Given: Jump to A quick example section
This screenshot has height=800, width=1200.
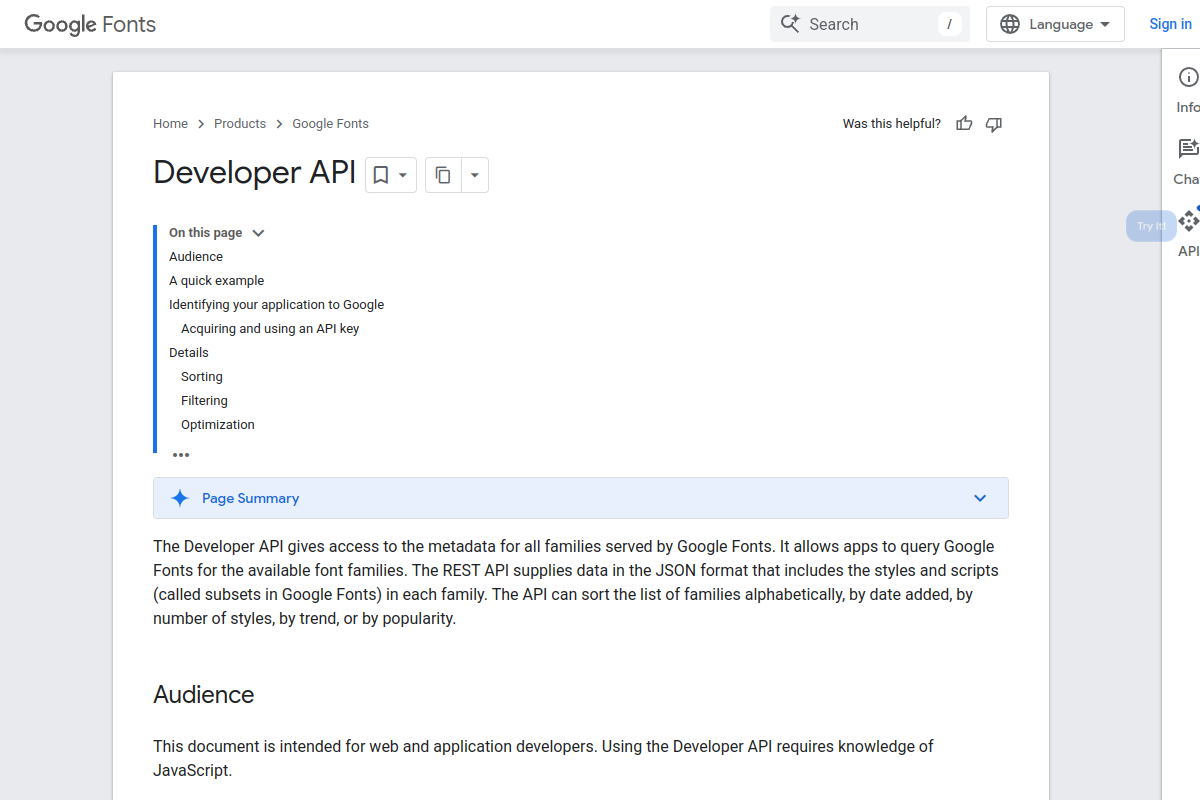Looking at the screenshot, I should click(x=217, y=281).
